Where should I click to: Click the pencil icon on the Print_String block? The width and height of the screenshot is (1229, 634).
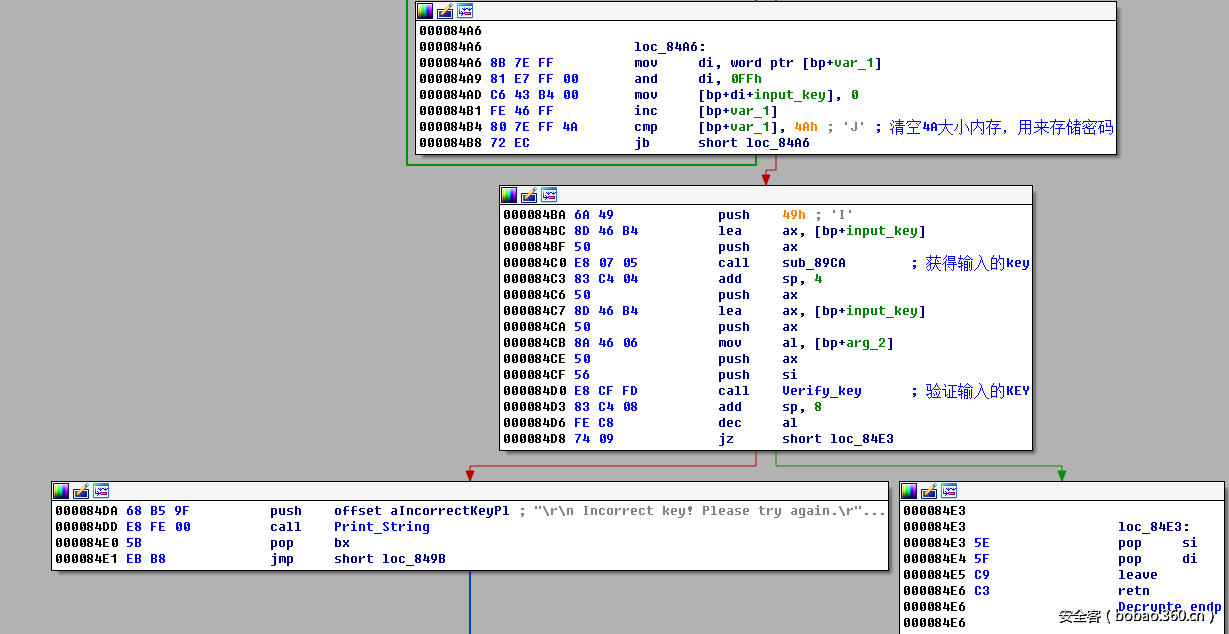[81, 491]
